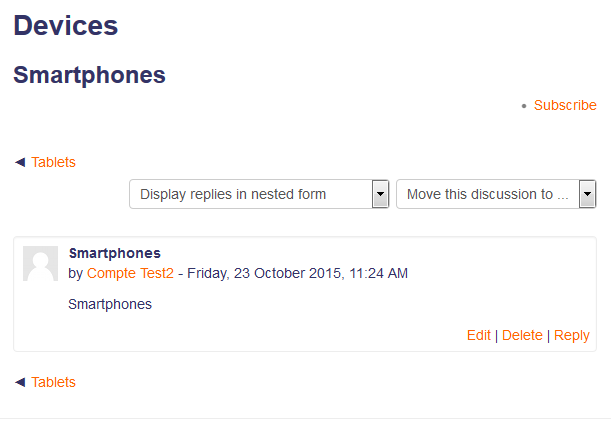Click arrow button of Move this discussion selector

click(x=587, y=194)
